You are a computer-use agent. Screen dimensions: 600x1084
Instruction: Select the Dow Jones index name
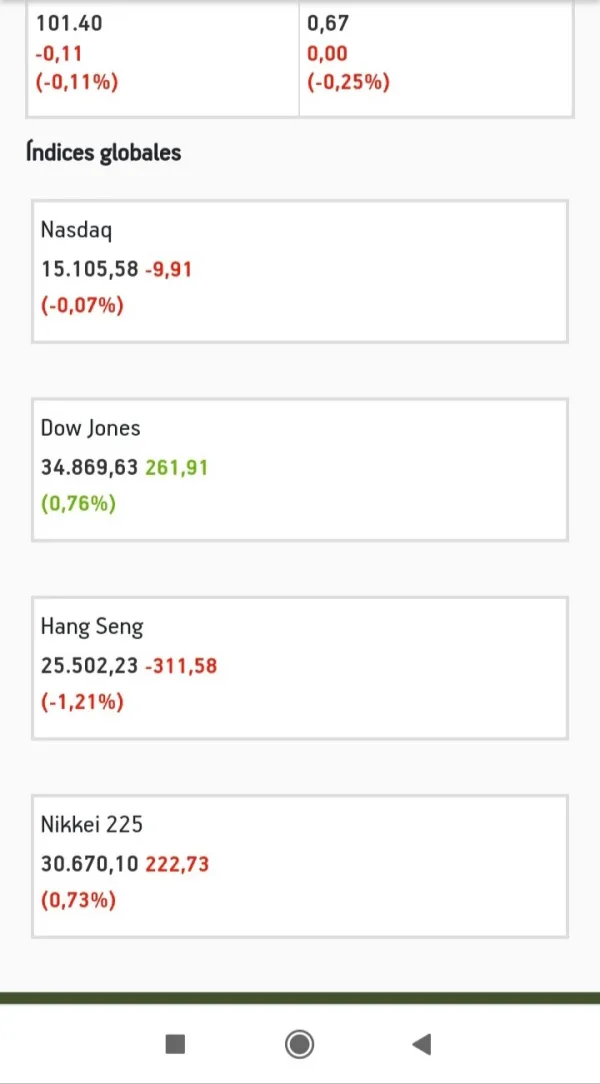tap(91, 428)
